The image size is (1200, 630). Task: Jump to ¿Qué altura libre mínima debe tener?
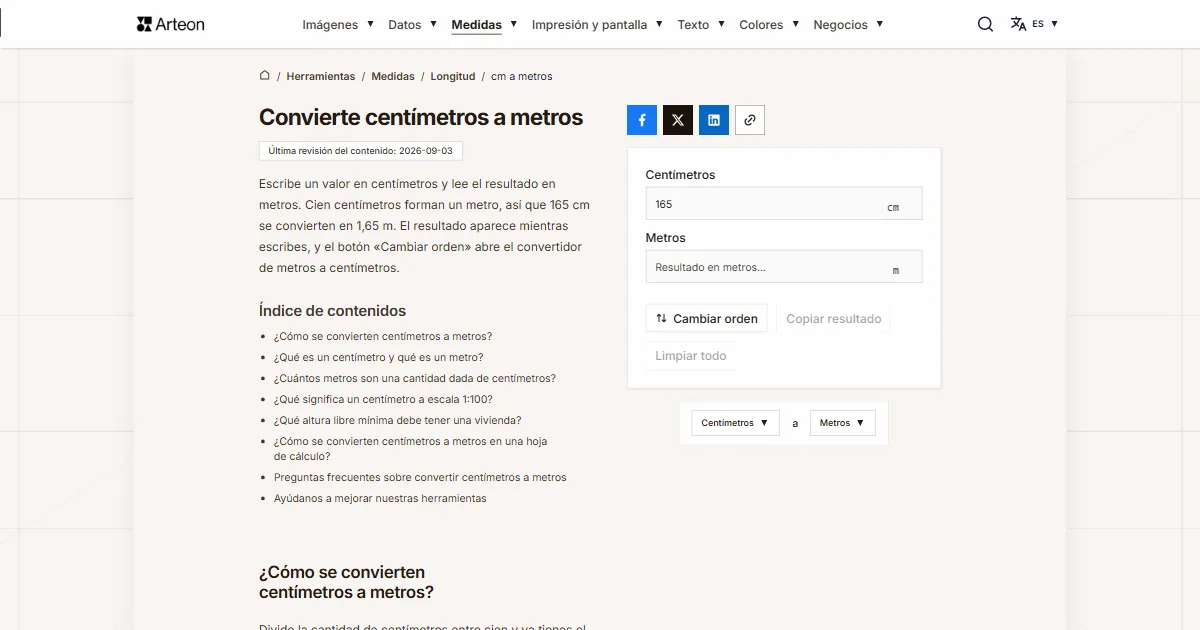(397, 420)
